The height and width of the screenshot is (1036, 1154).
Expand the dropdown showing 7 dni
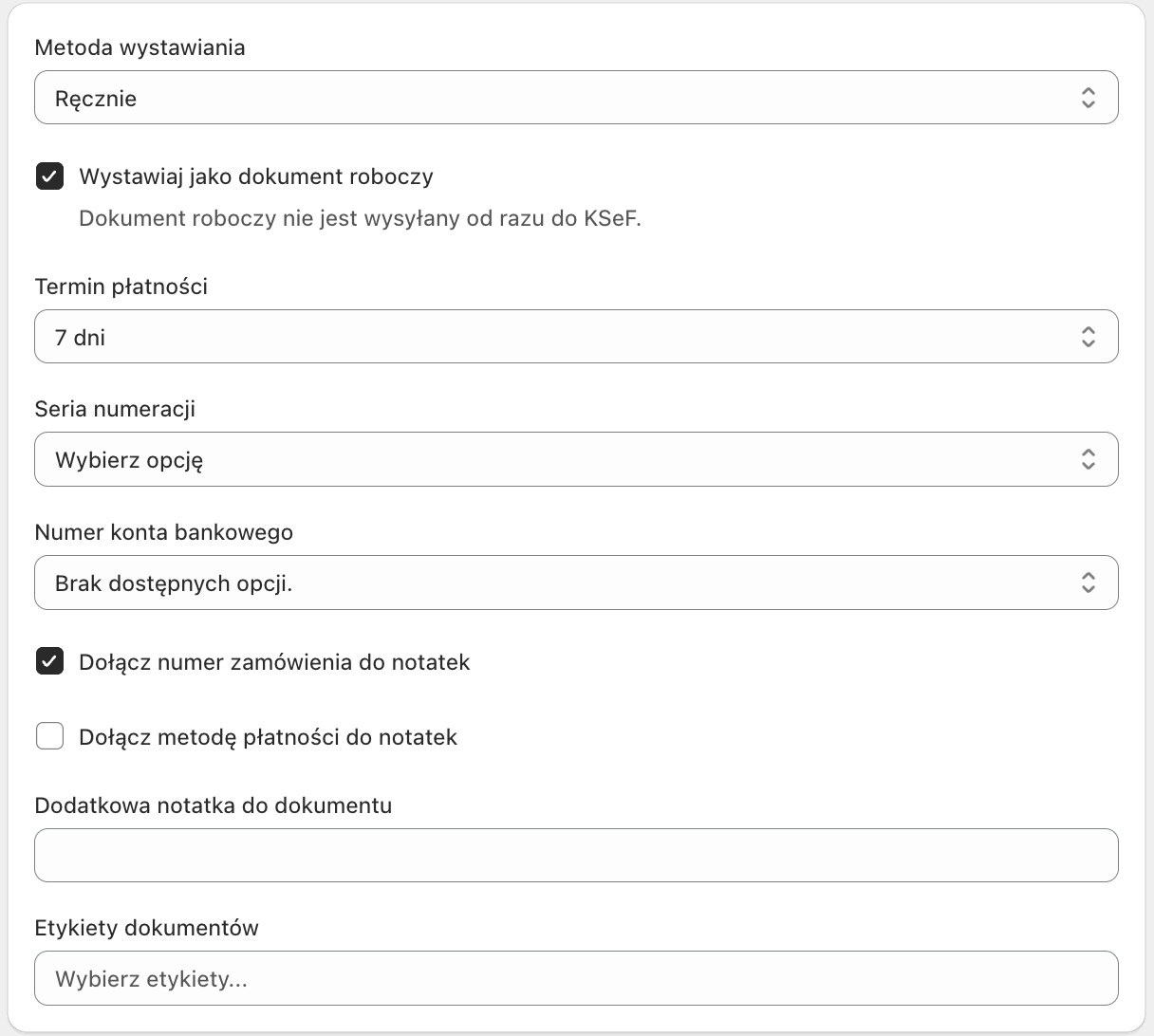click(x=560, y=337)
